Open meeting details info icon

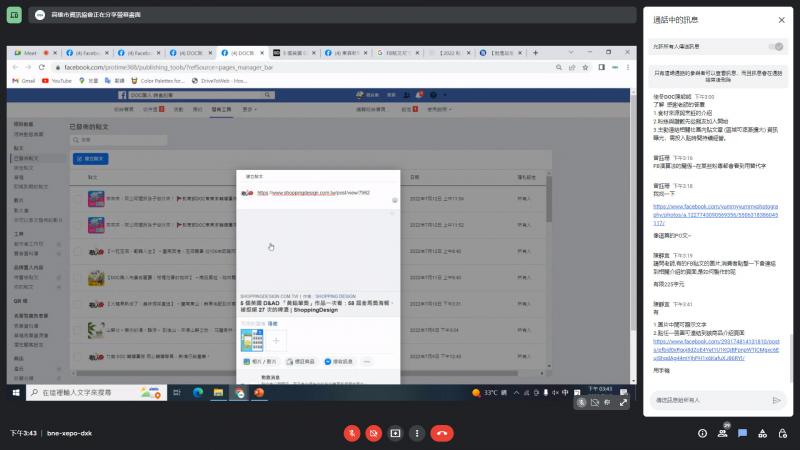[702, 433]
